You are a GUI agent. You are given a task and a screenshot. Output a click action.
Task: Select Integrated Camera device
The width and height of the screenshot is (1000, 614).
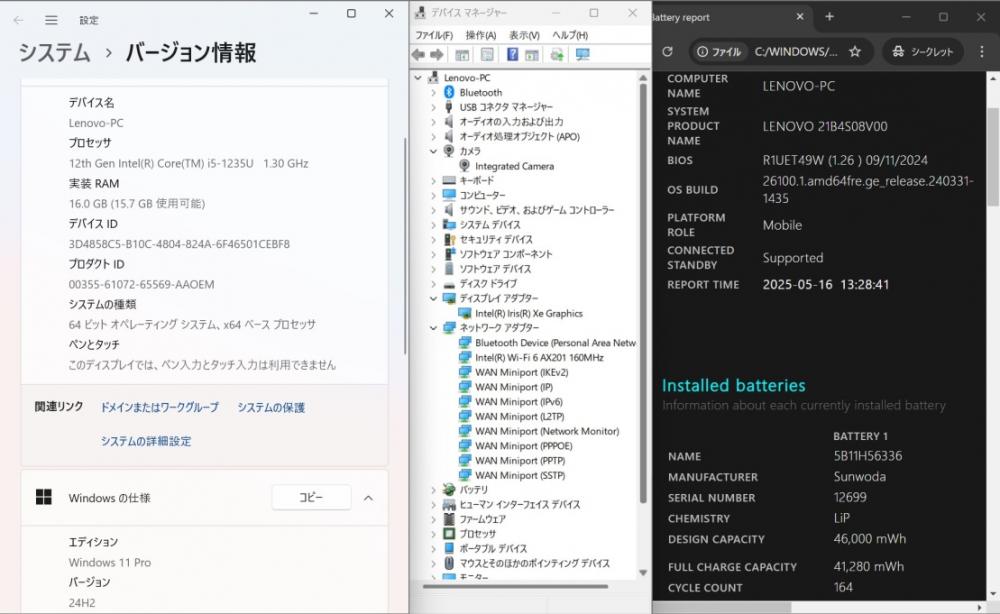[514, 166]
